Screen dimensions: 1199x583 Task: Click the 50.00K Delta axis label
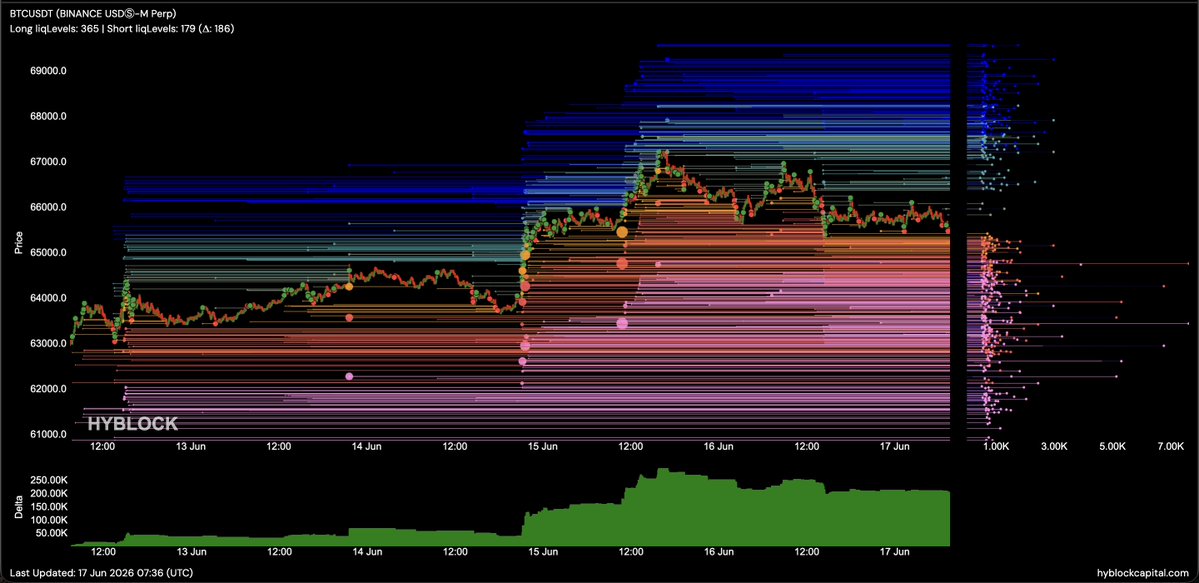50,533
